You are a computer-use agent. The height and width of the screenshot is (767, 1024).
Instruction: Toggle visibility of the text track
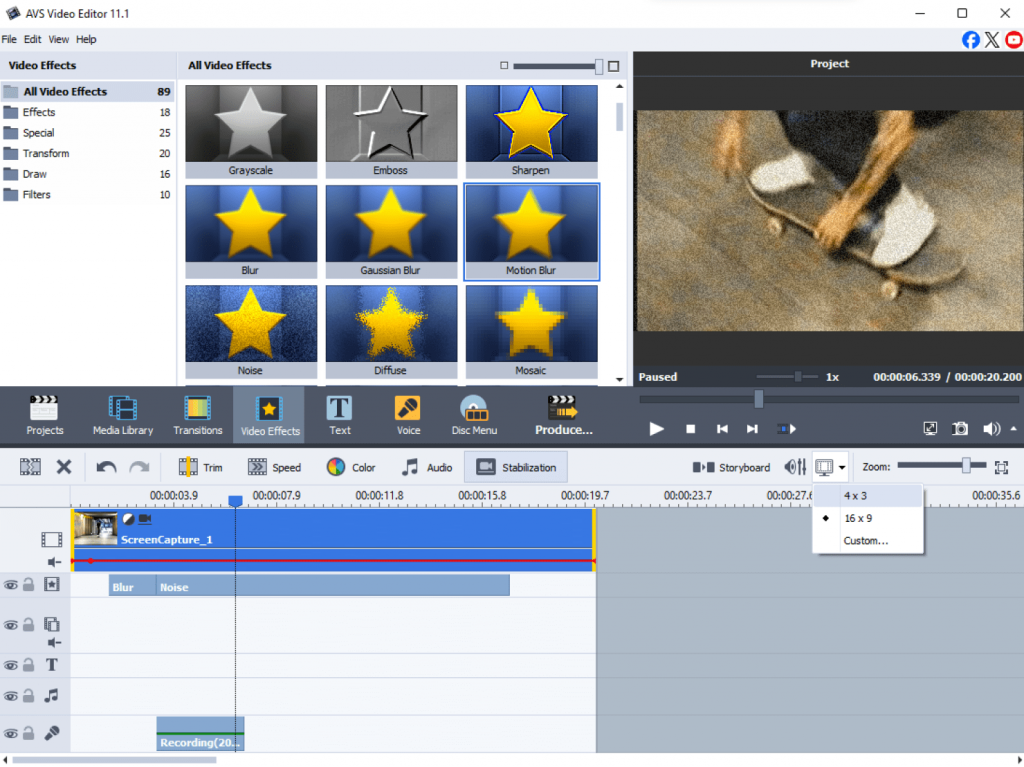[x=11, y=665]
